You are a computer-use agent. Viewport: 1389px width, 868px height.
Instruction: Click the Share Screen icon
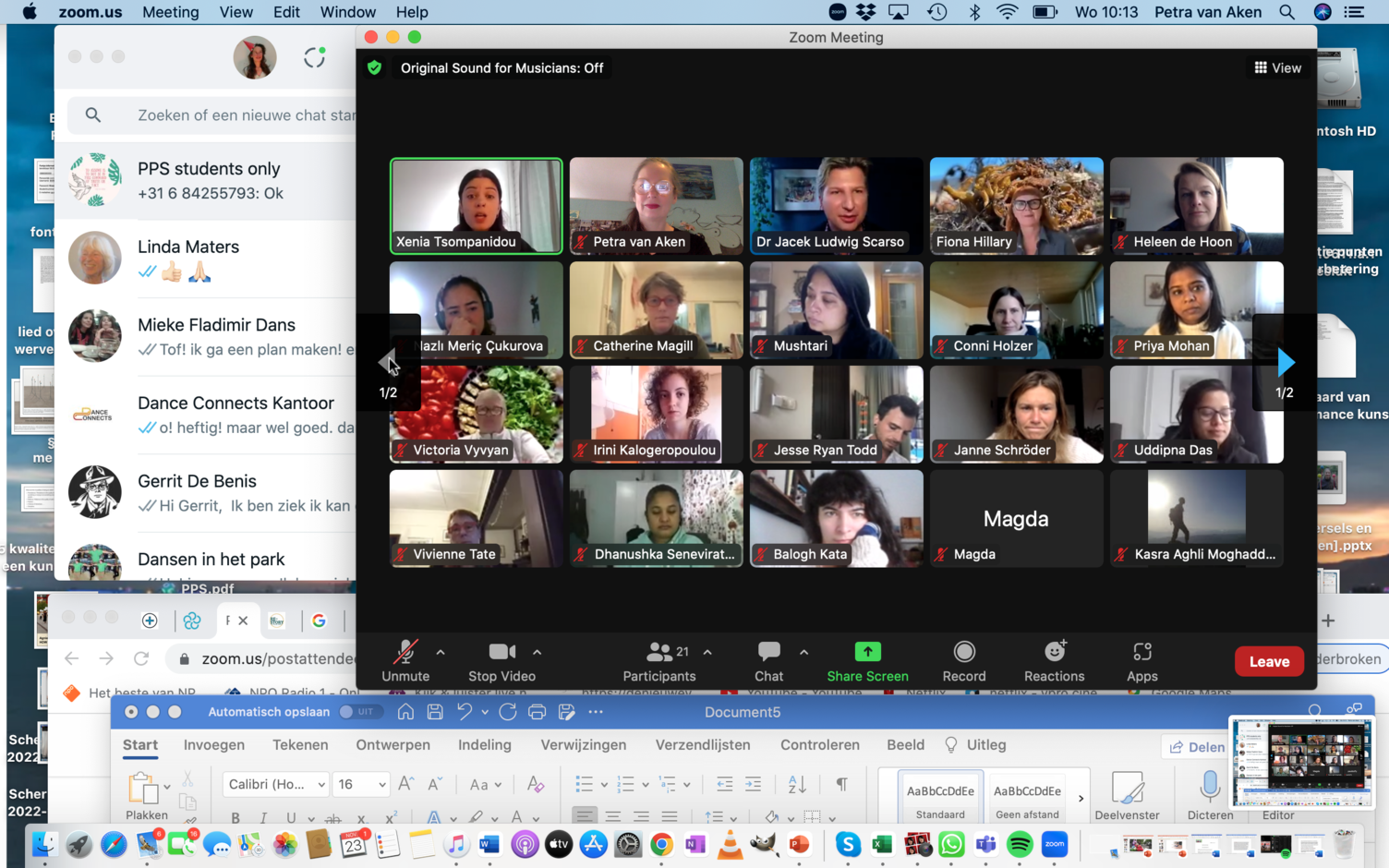(867, 652)
